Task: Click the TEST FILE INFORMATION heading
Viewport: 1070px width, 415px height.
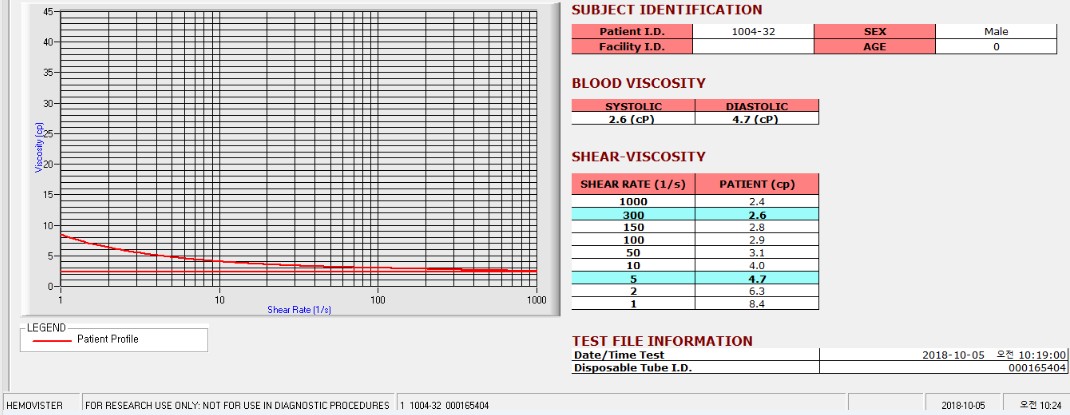Action: click(662, 341)
